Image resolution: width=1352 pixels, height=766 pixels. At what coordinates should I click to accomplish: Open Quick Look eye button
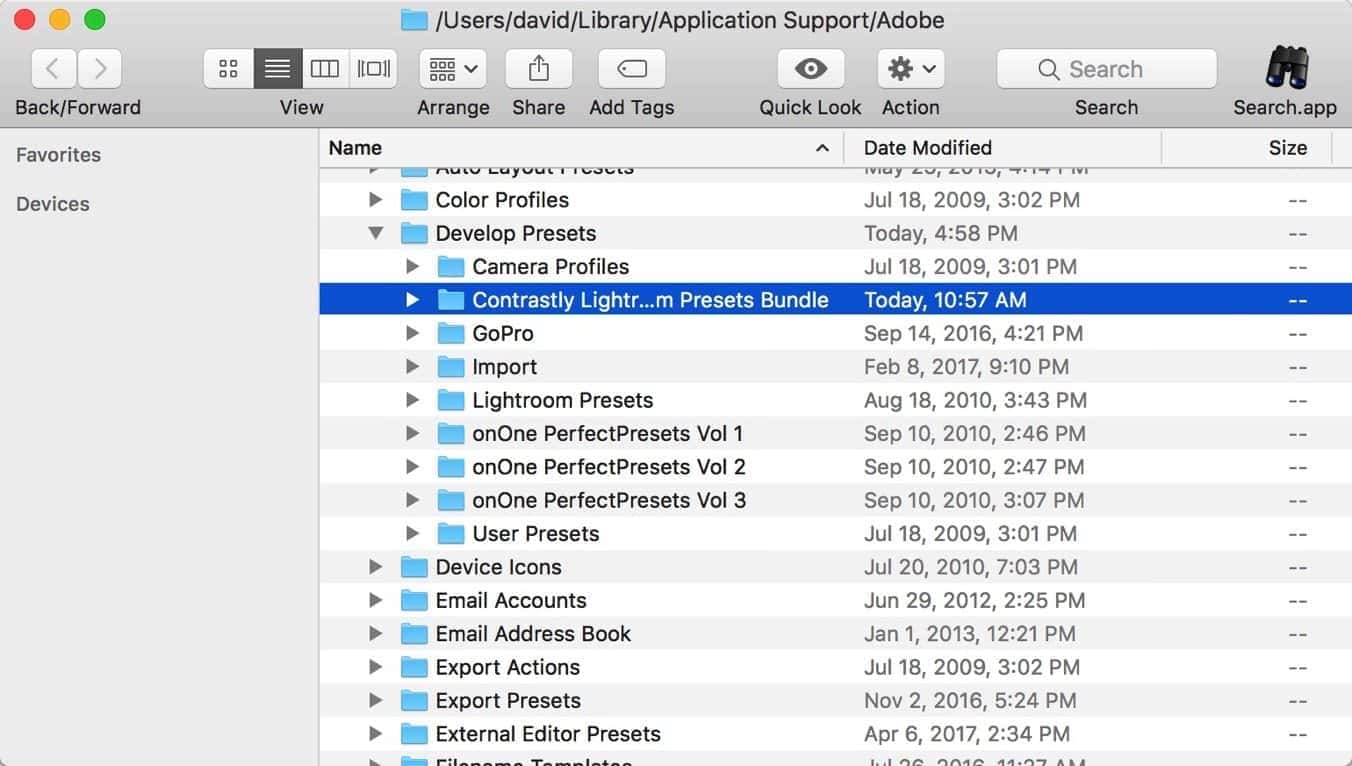pos(810,69)
